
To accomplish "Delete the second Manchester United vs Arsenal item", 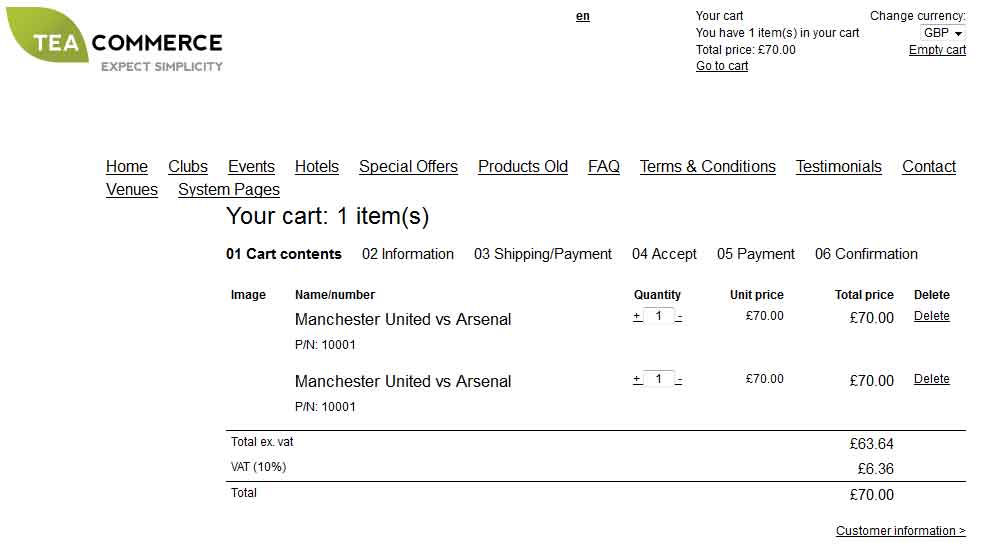I will click(931, 379).
